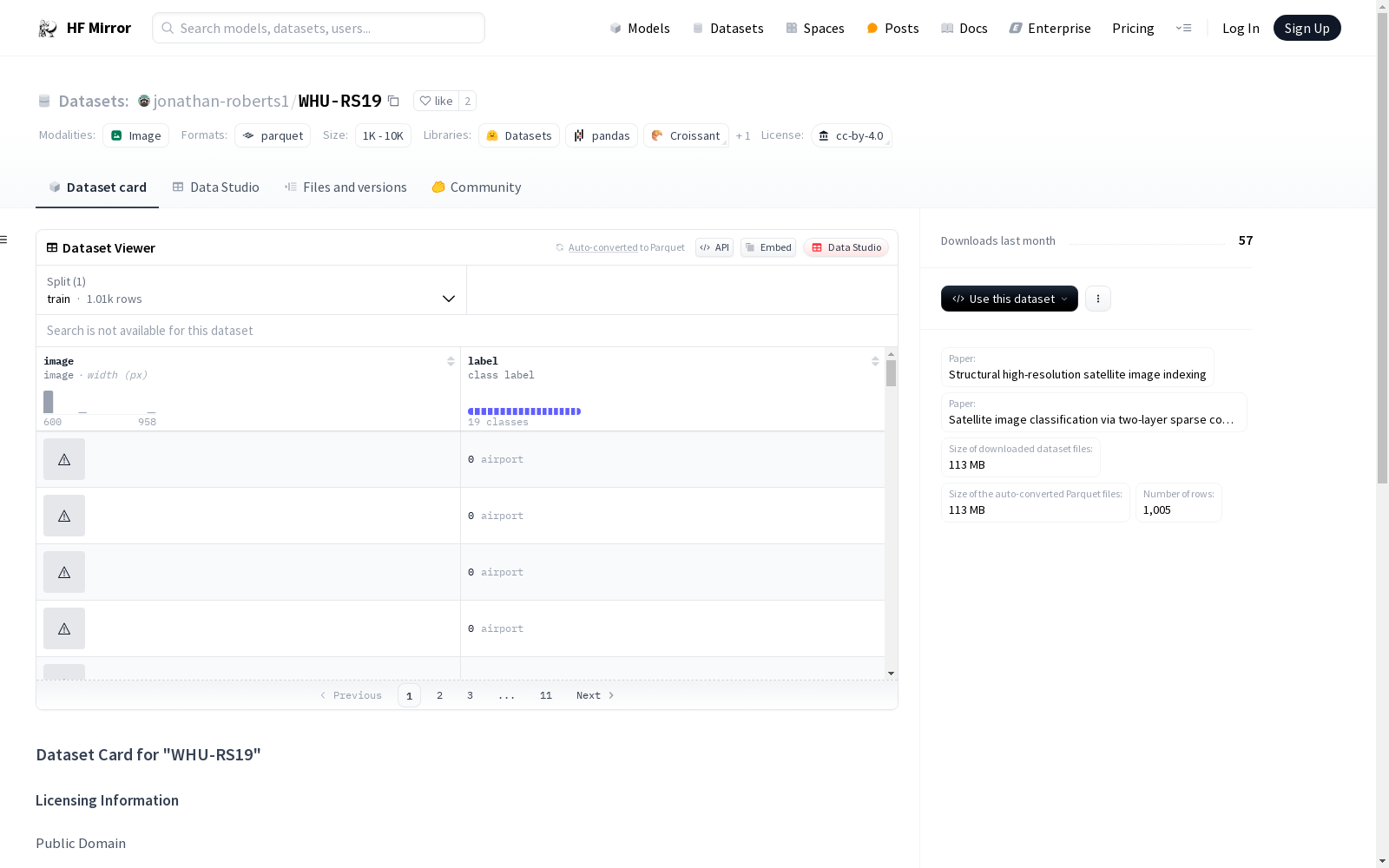The width and height of the screenshot is (1389, 868).
Task: Click the warning thumbnail in first airport row
Action: [64, 459]
